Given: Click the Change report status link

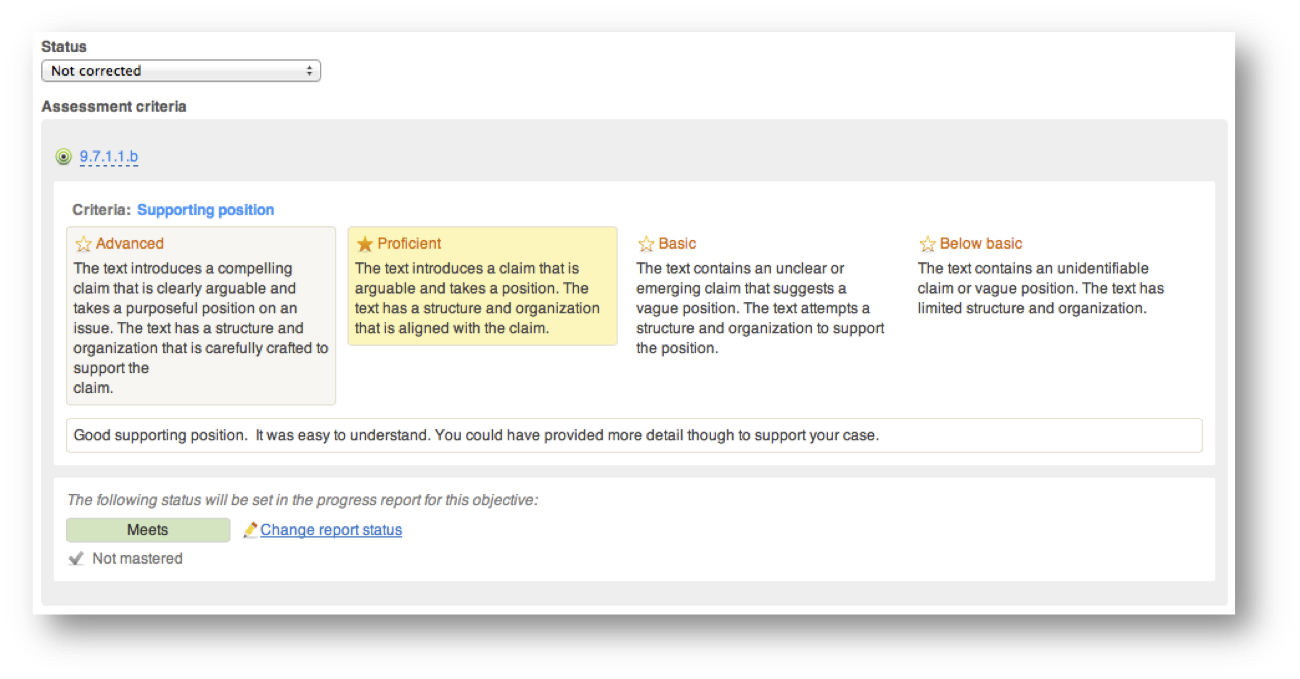Looking at the screenshot, I should point(331,530).
